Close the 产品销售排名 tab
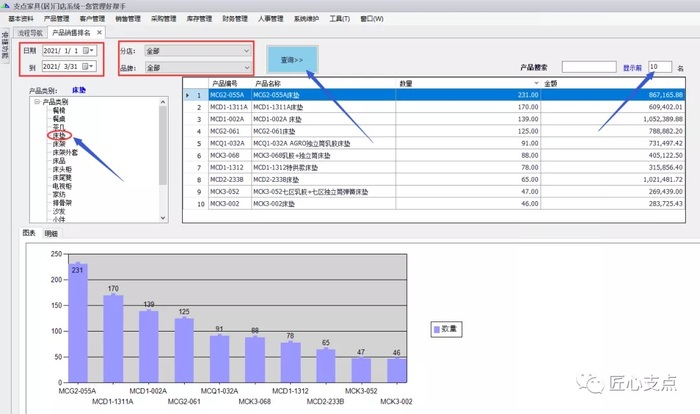The width and height of the screenshot is (700, 414). [100, 32]
